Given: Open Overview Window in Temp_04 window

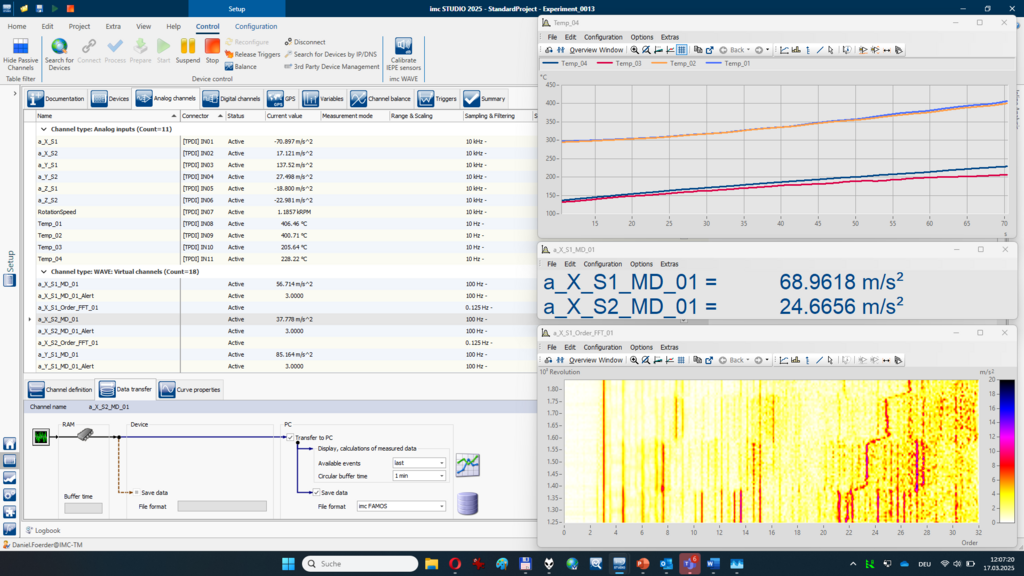Looking at the screenshot, I should click(x=596, y=50).
